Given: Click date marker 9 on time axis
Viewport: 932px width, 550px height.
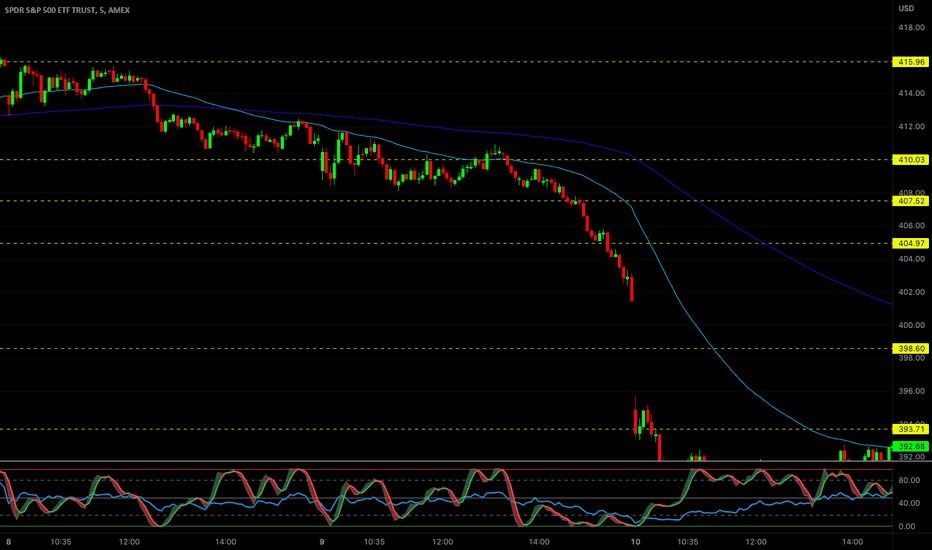Looking at the screenshot, I should point(322,542).
